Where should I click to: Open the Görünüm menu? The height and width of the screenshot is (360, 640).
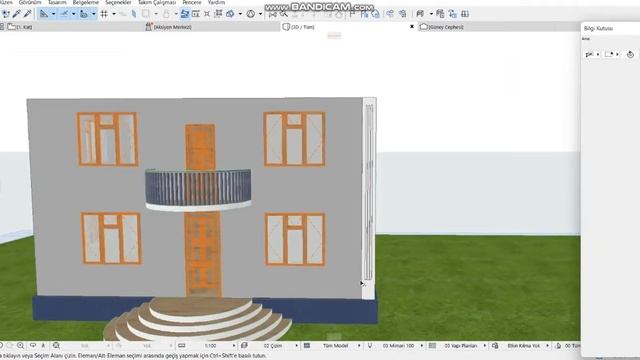[30, 2]
